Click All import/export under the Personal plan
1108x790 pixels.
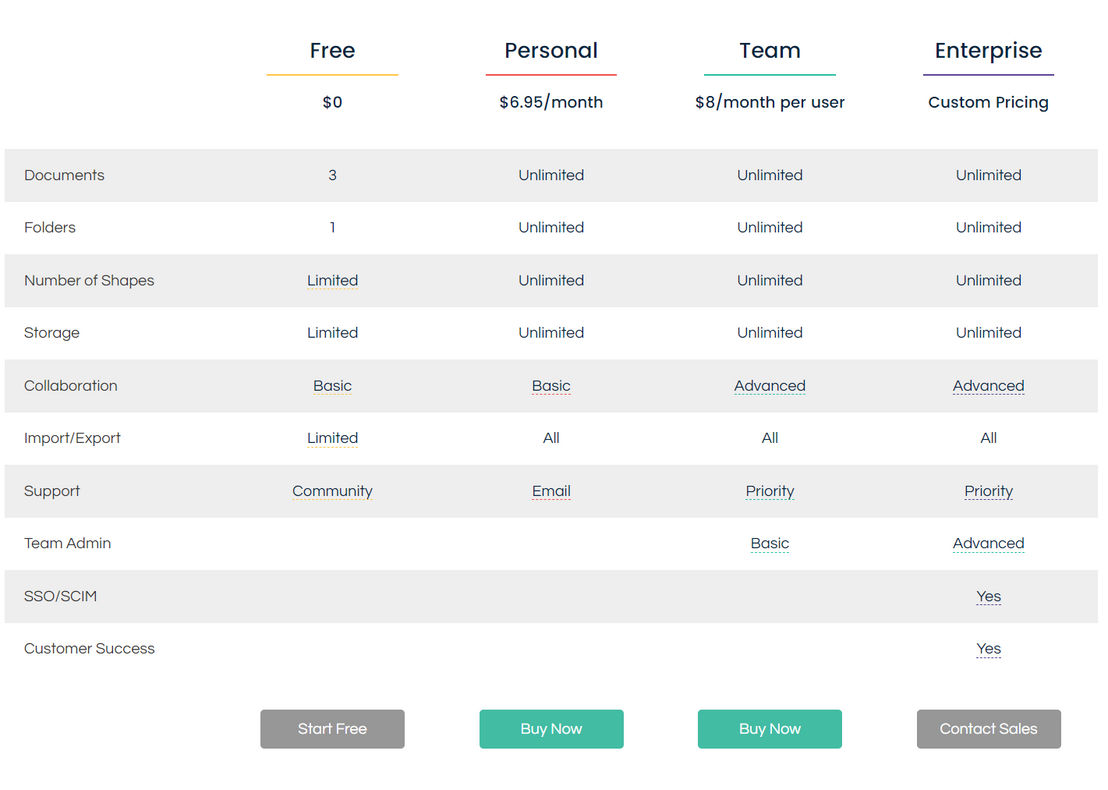551,438
